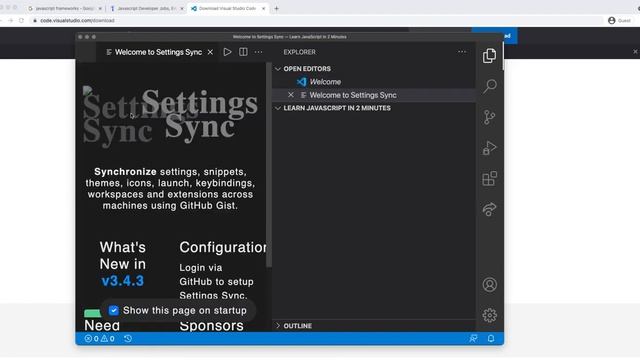
Task: Switch to the javascript frameworks browser tab
Action: coord(64,8)
